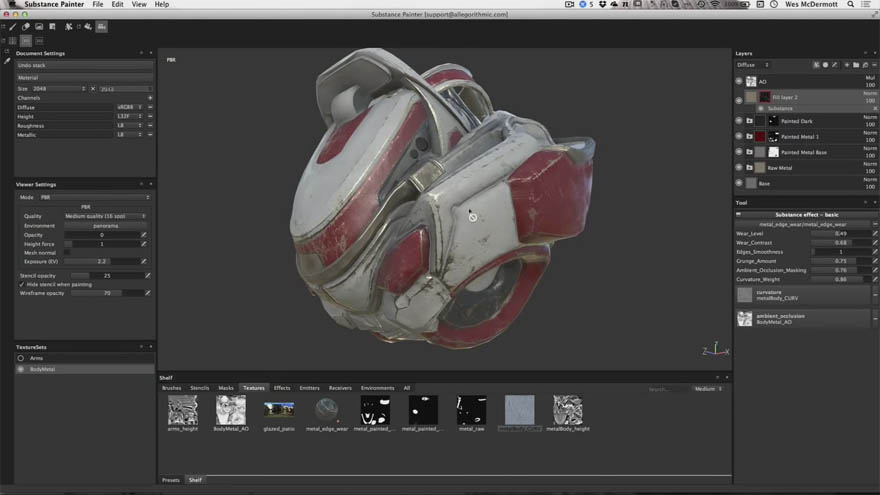The width and height of the screenshot is (880, 495).
Task: Click edit pencil icon beside Grunge_Amount
Action: click(875, 261)
